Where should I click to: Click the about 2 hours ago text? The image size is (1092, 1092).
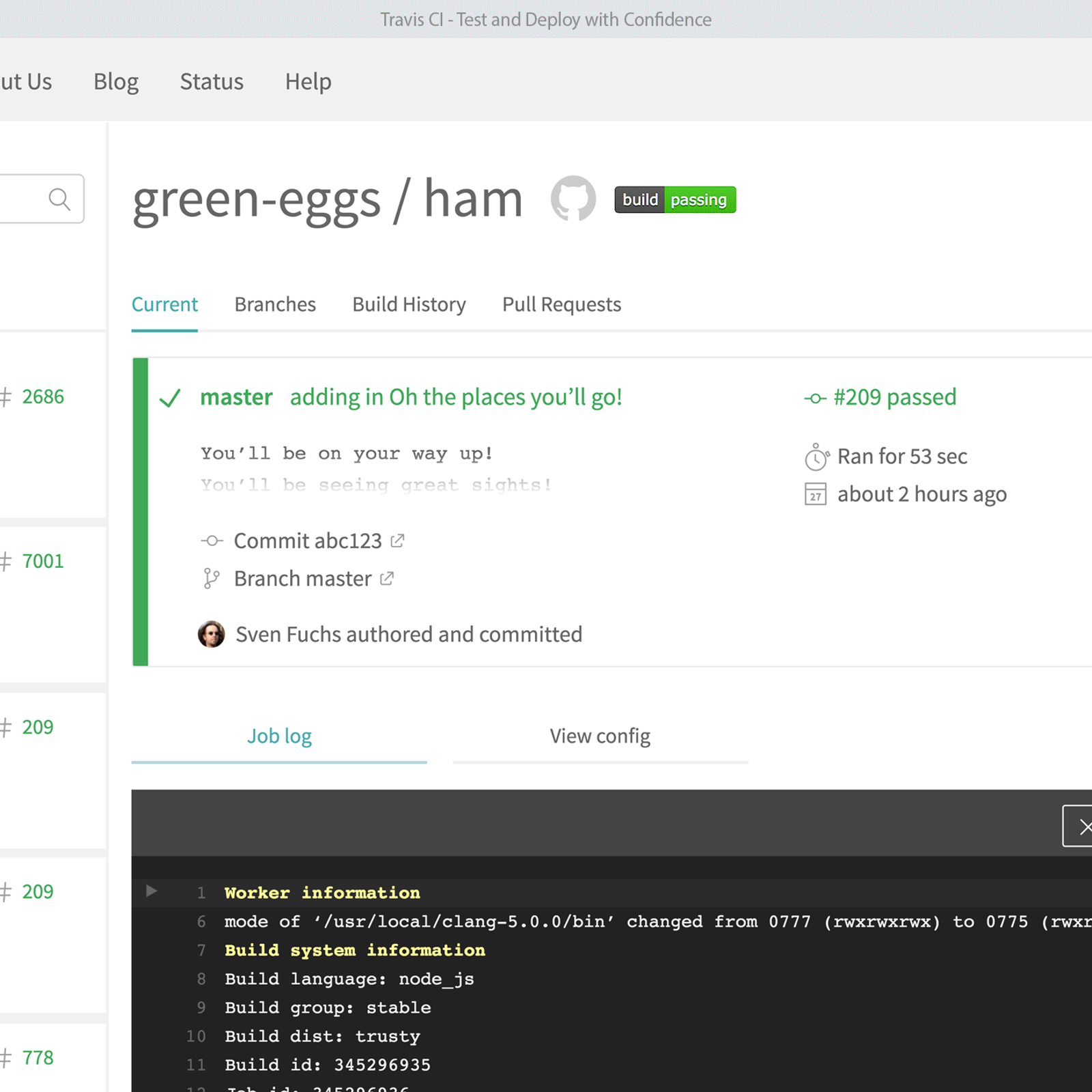point(922,494)
